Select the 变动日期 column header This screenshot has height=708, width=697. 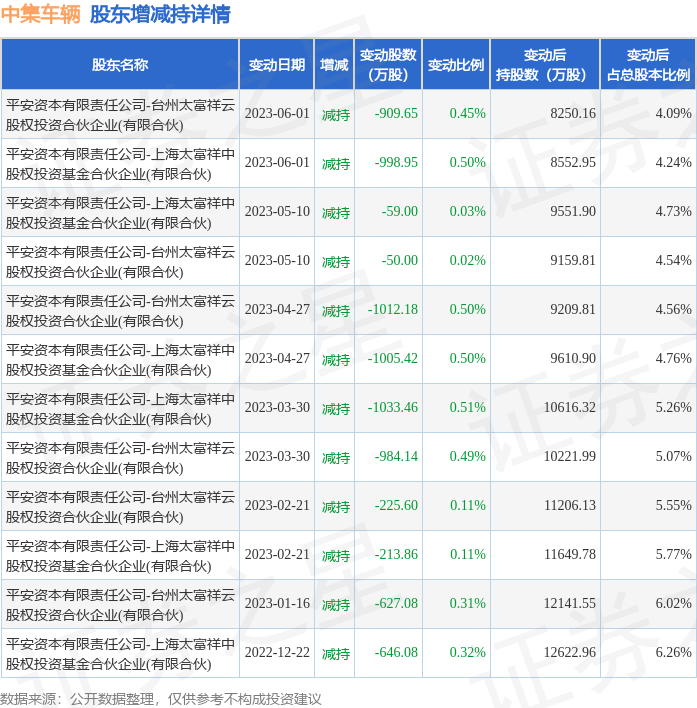[277, 65]
